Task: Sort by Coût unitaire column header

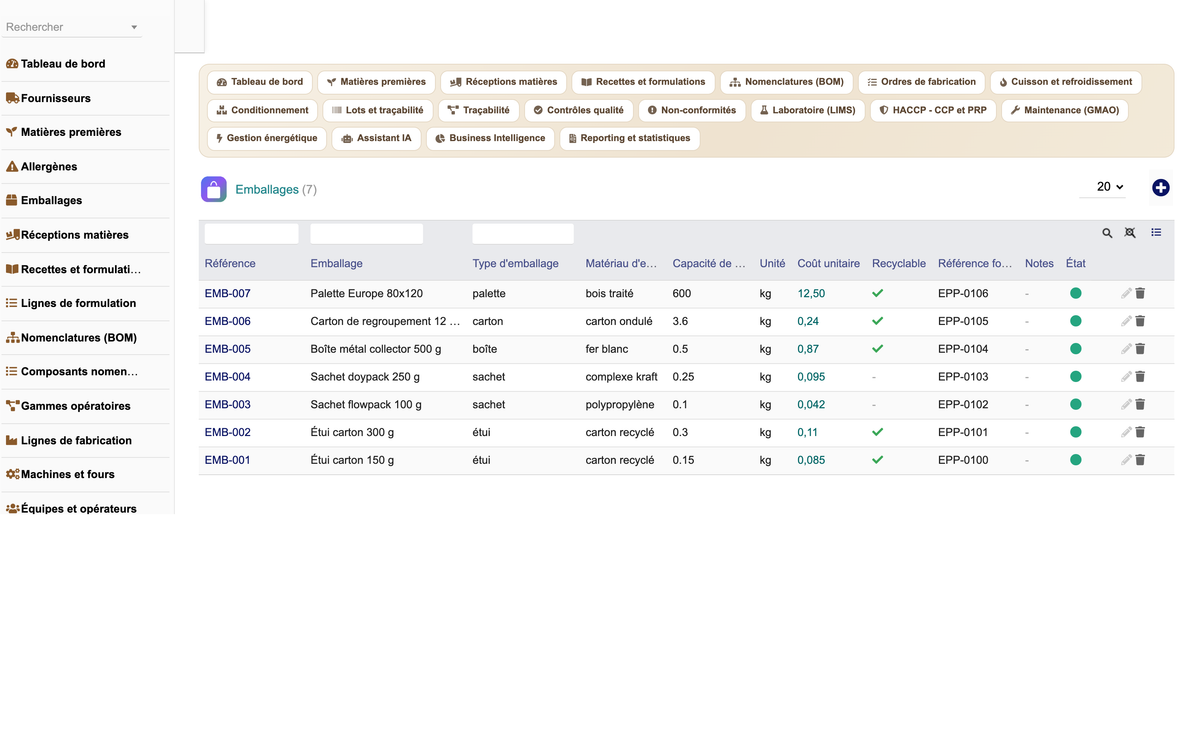Action: [829, 264]
